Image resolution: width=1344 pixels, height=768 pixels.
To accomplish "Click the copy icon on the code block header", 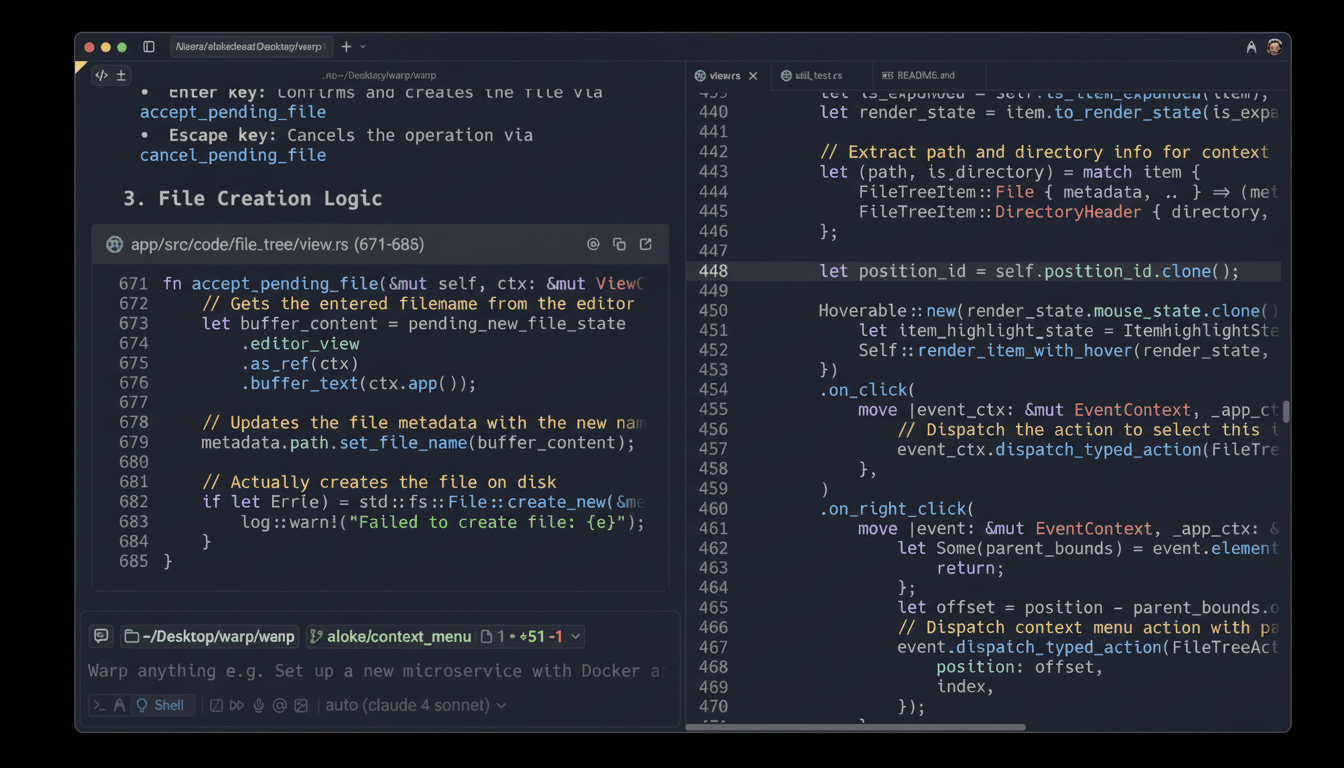I will pyautogui.click(x=618, y=244).
